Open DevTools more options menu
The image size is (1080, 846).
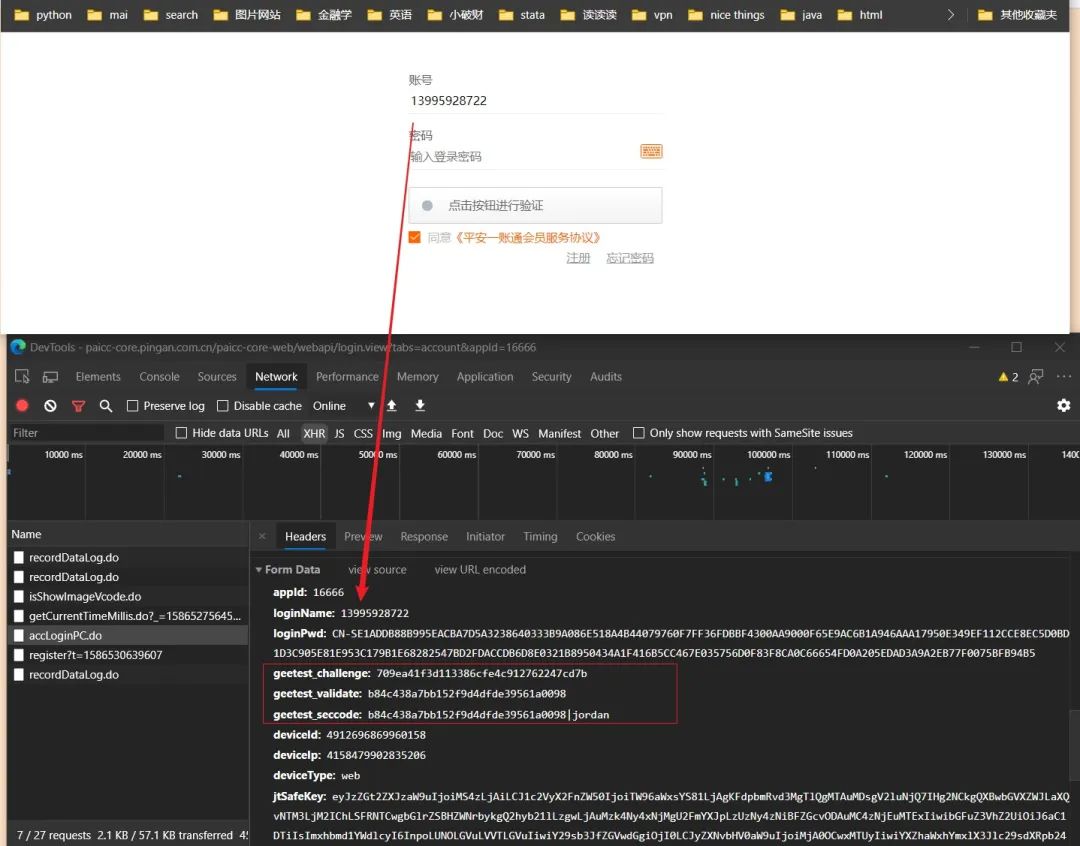coord(1064,376)
